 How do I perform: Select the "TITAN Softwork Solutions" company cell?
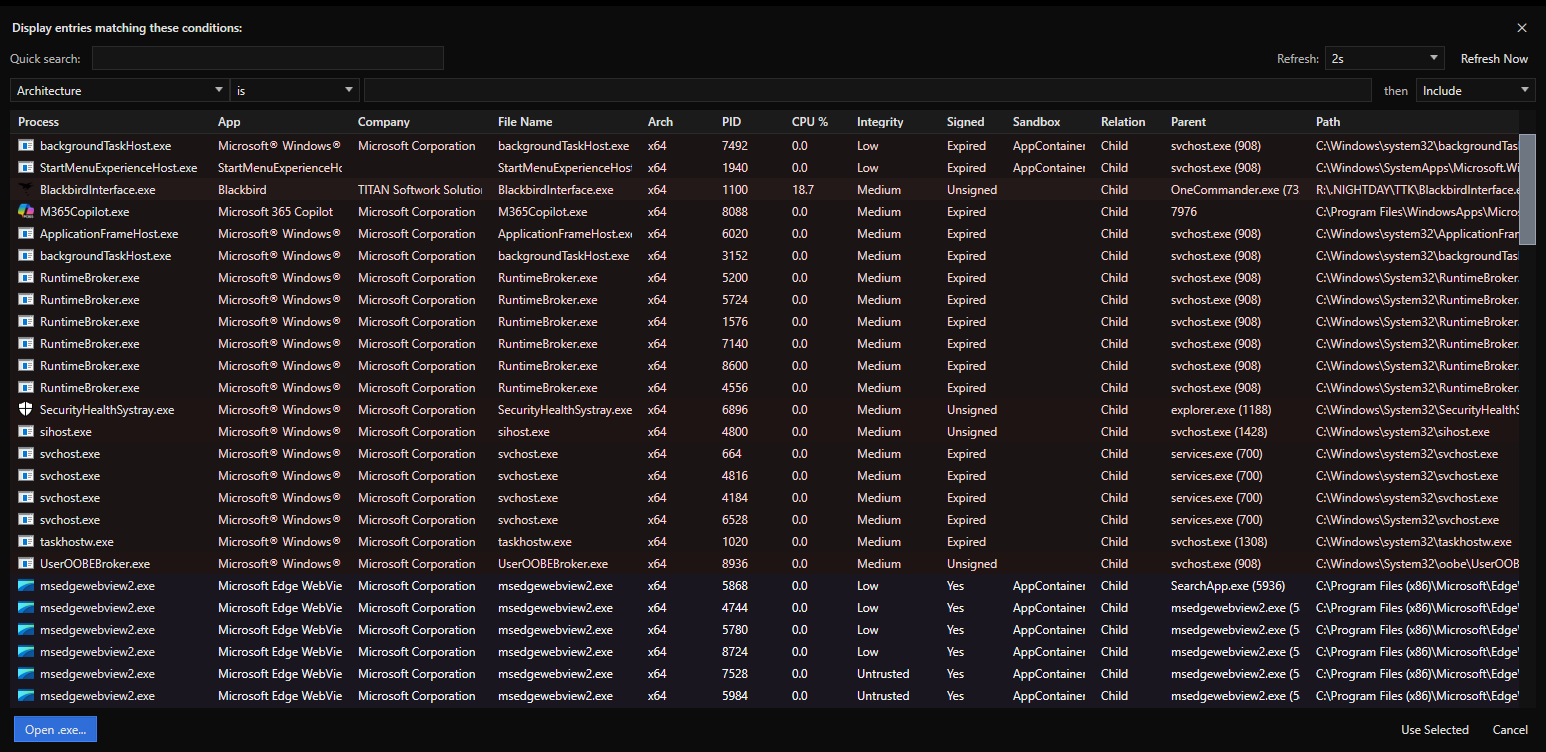click(x=421, y=190)
